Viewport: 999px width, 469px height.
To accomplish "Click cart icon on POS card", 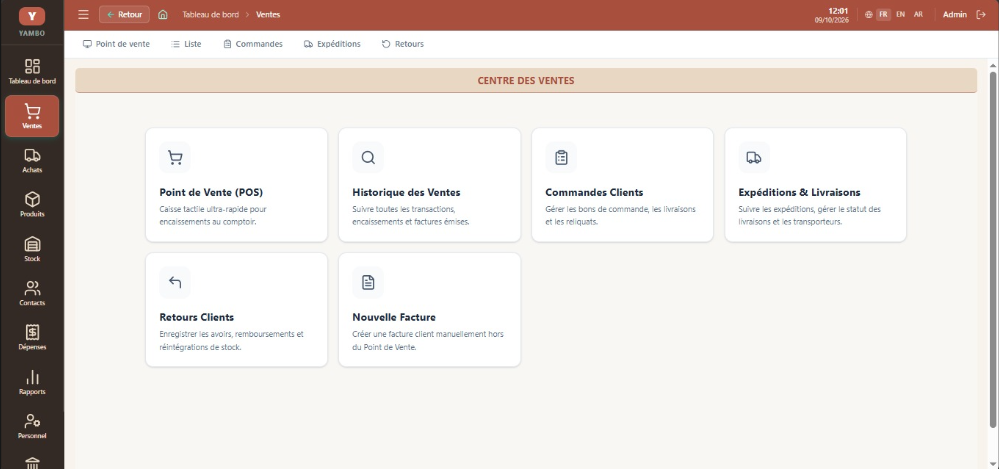I will tap(175, 157).
